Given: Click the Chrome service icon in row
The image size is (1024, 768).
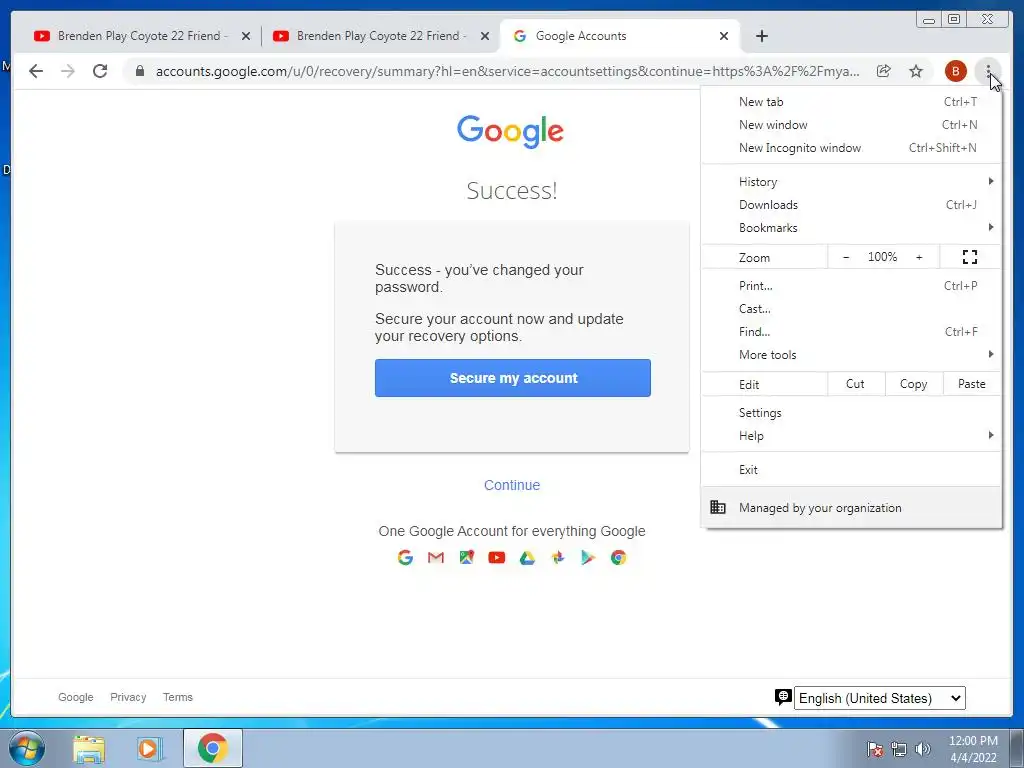Looking at the screenshot, I should [x=618, y=557].
